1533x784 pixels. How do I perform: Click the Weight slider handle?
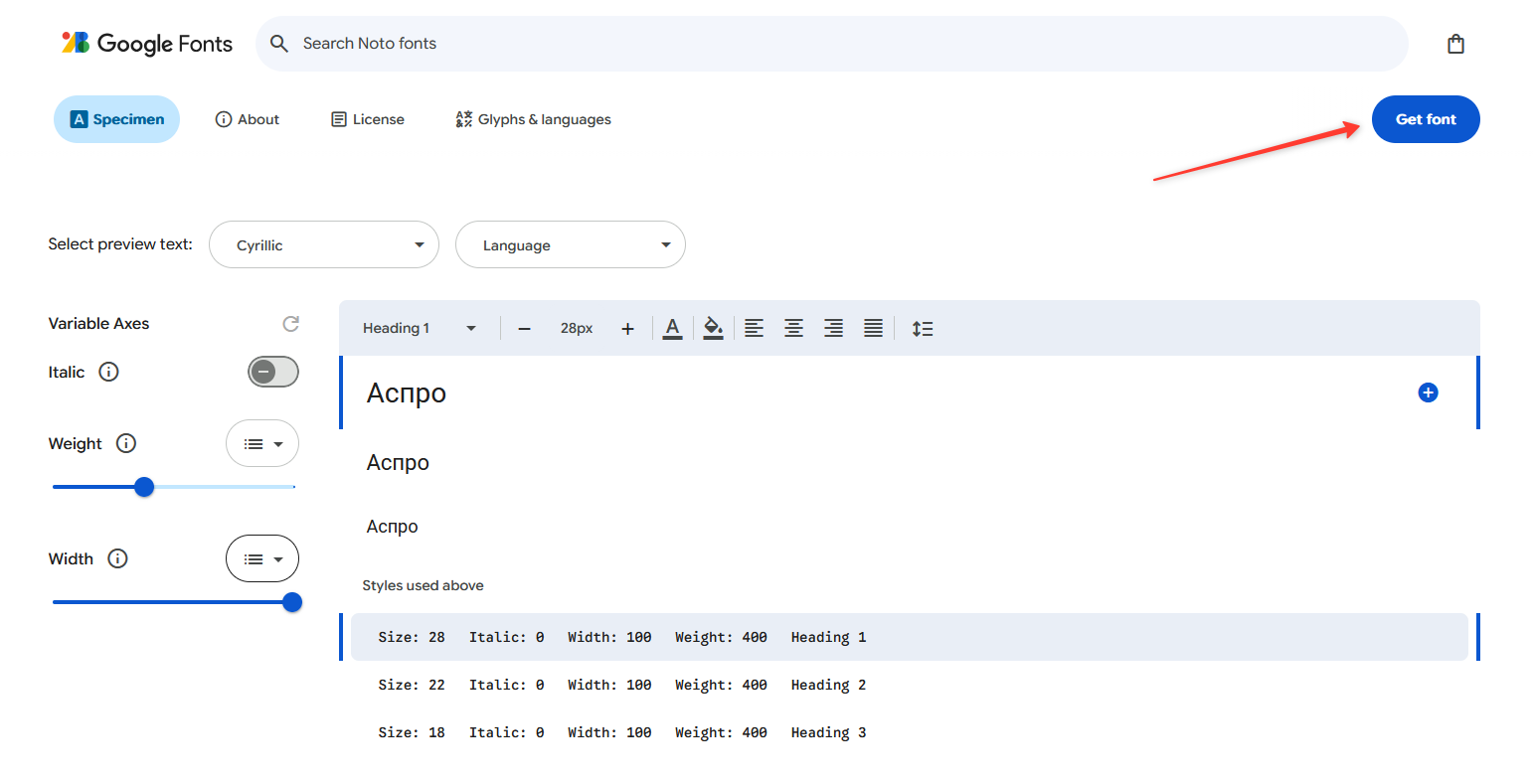coord(144,487)
